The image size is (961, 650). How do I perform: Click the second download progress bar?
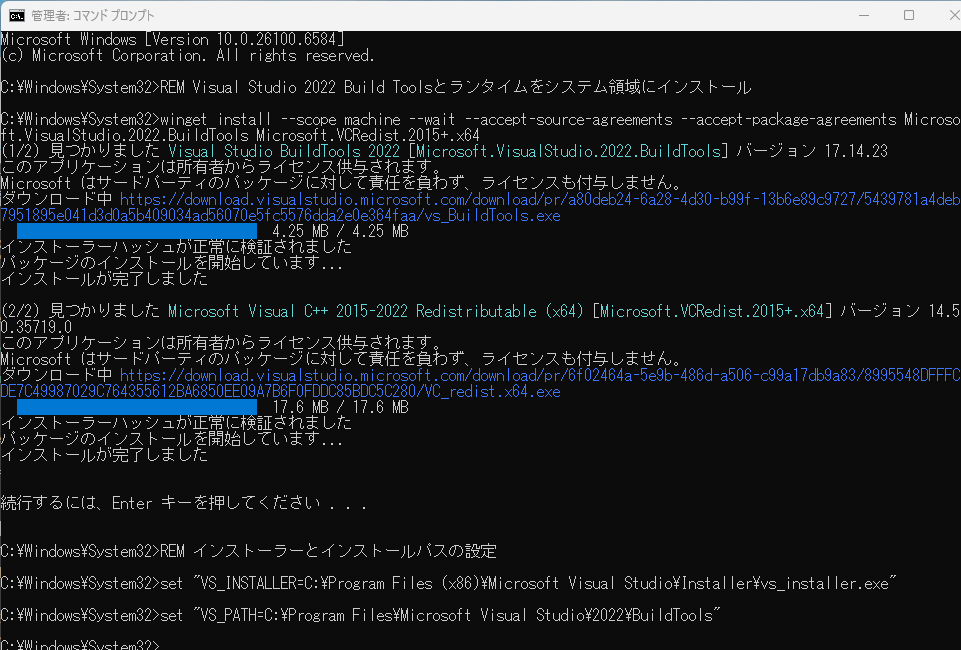[x=135, y=407]
